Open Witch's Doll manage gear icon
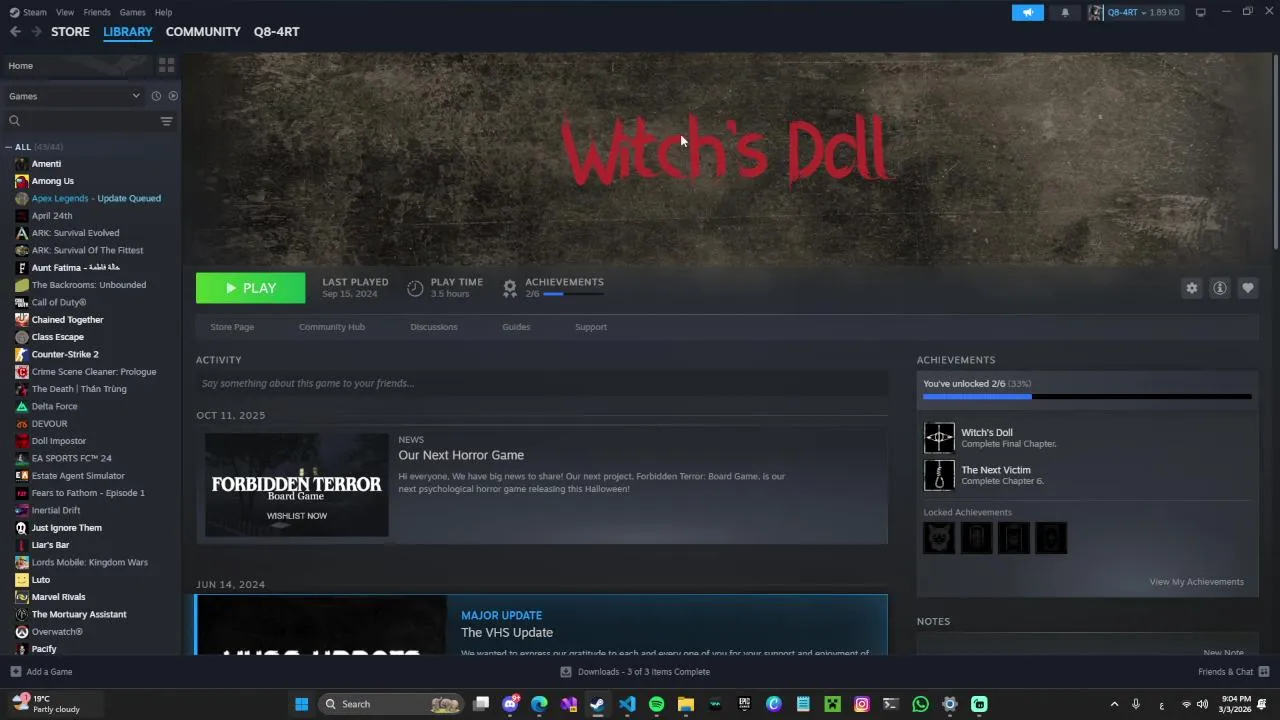 tap(1191, 288)
